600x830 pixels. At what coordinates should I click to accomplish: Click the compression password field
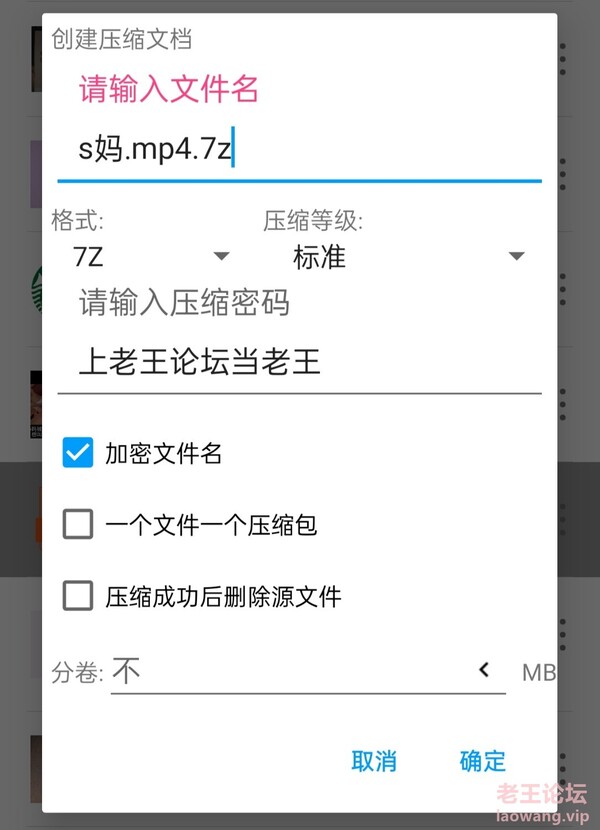tap(299, 363)
